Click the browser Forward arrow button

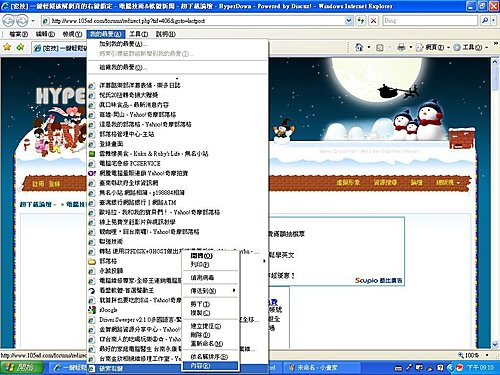22,21
